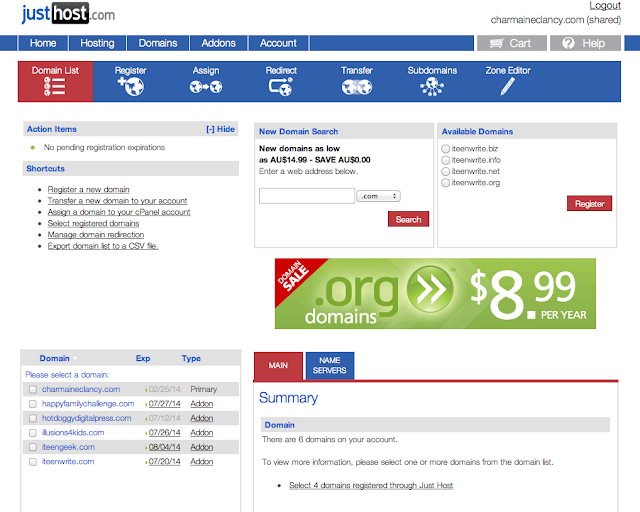Switch to the MAIN tab
Image resolution: width=640 pixels, height=512 pixels.
[x=278, y=366]
